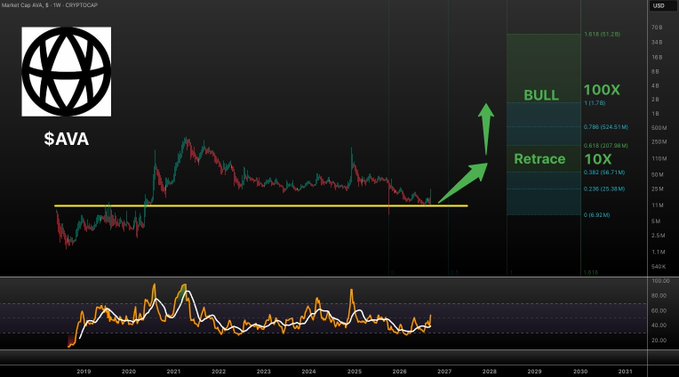Click the 50M price axis label
Image resolution: width=679 pixels, height=377 pixels.
tap(657, 175)
